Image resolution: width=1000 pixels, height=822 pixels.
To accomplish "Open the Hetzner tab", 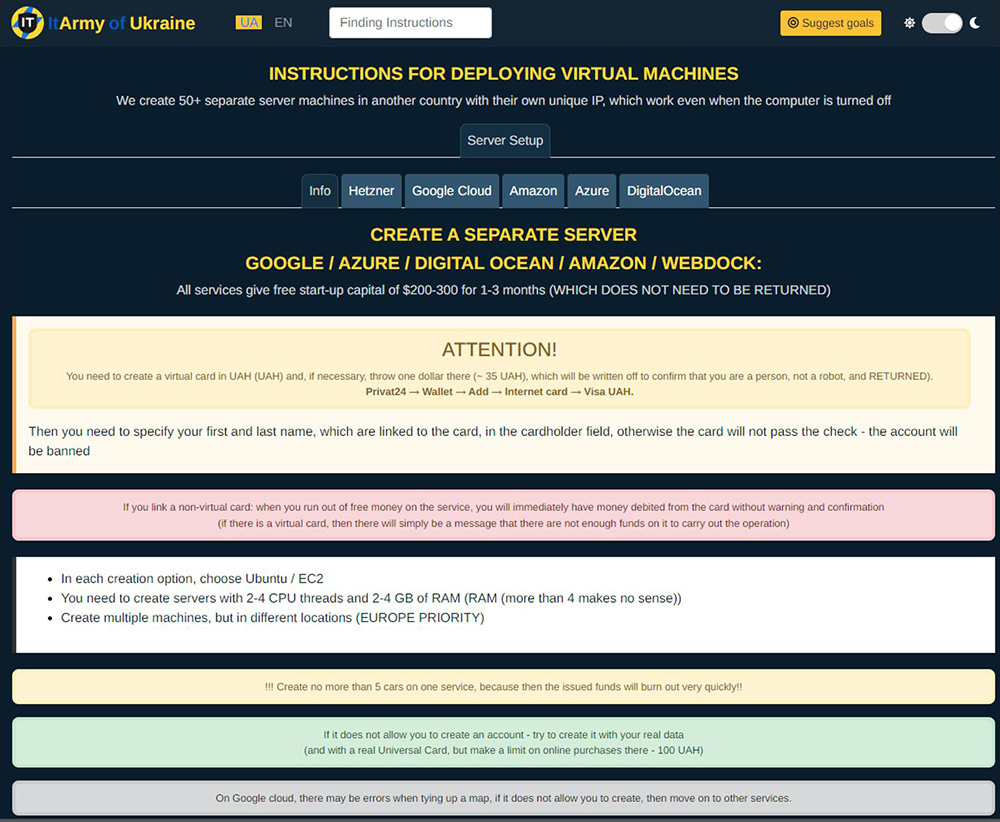I will (371, 191).
